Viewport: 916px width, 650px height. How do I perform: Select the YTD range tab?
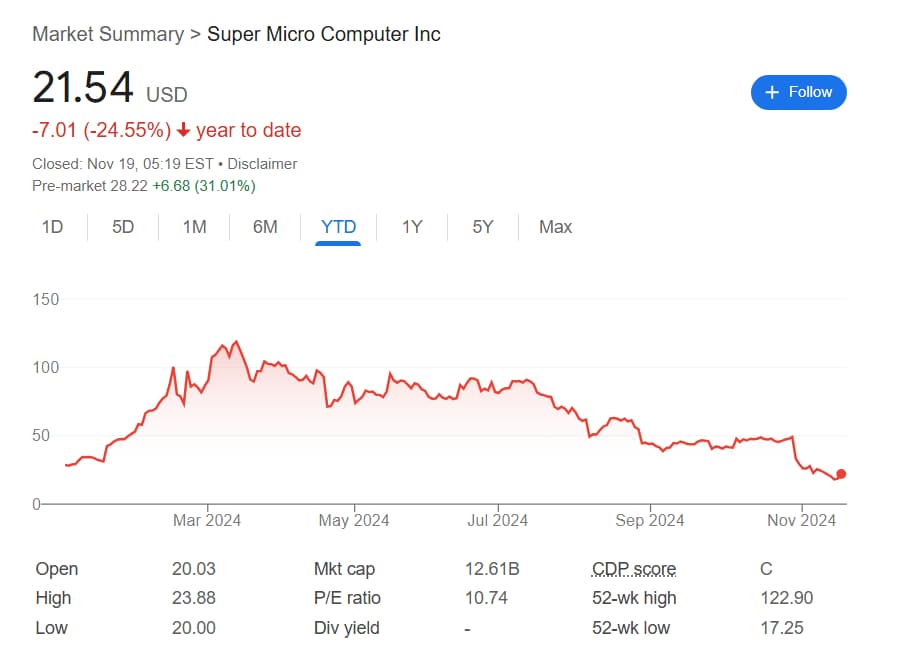(x=338, y=227)
